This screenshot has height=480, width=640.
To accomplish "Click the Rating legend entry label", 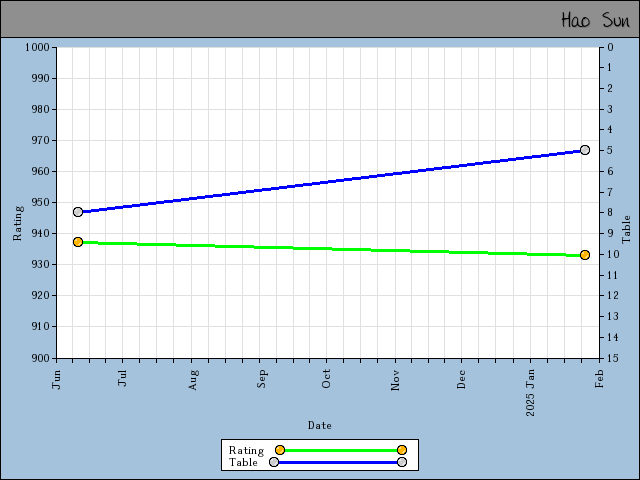I will coord(246,450).
